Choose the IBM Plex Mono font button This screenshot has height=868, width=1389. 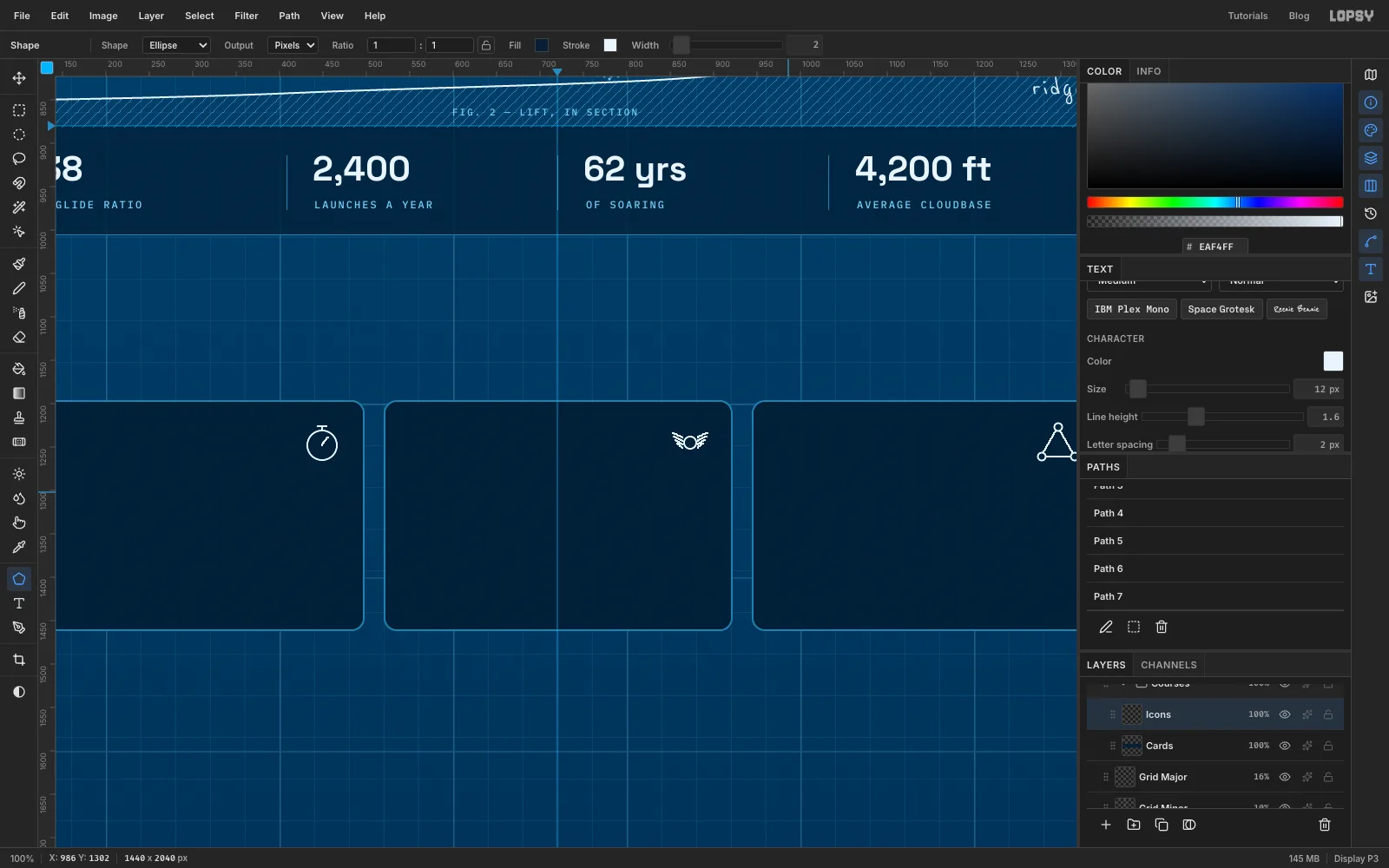click(x=1132, y=309)
